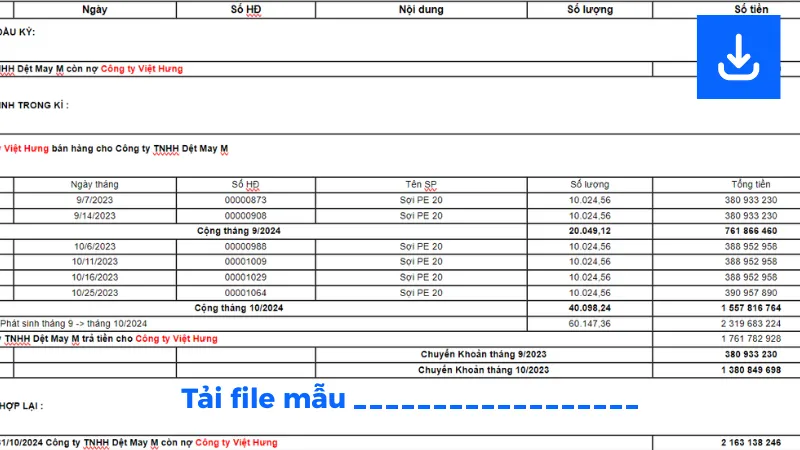Click 'Sợi PE 20' in the 10/11/2023 row

tap(421, 262)
